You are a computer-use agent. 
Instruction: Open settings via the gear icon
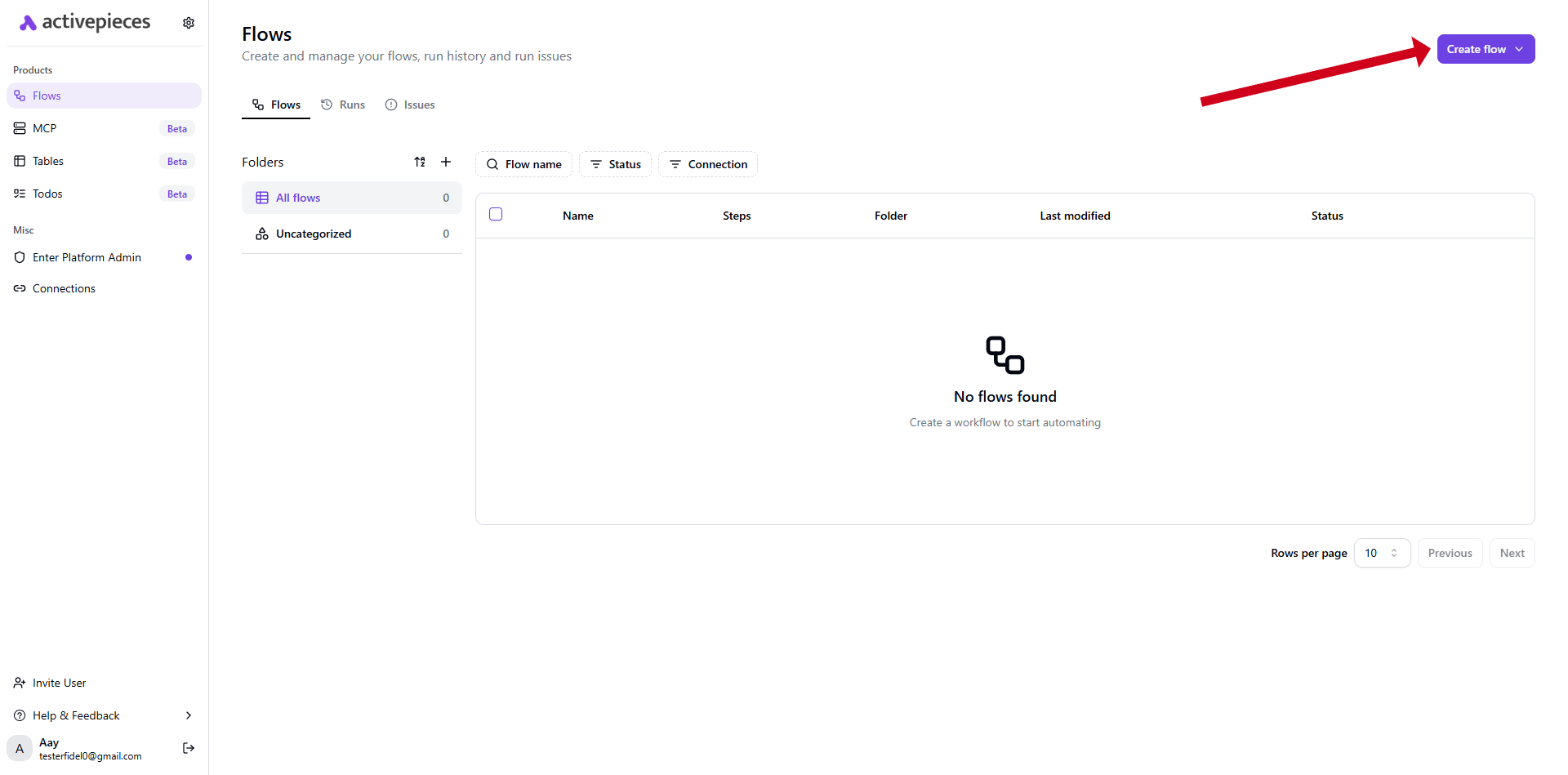click(x=189, y=23)
